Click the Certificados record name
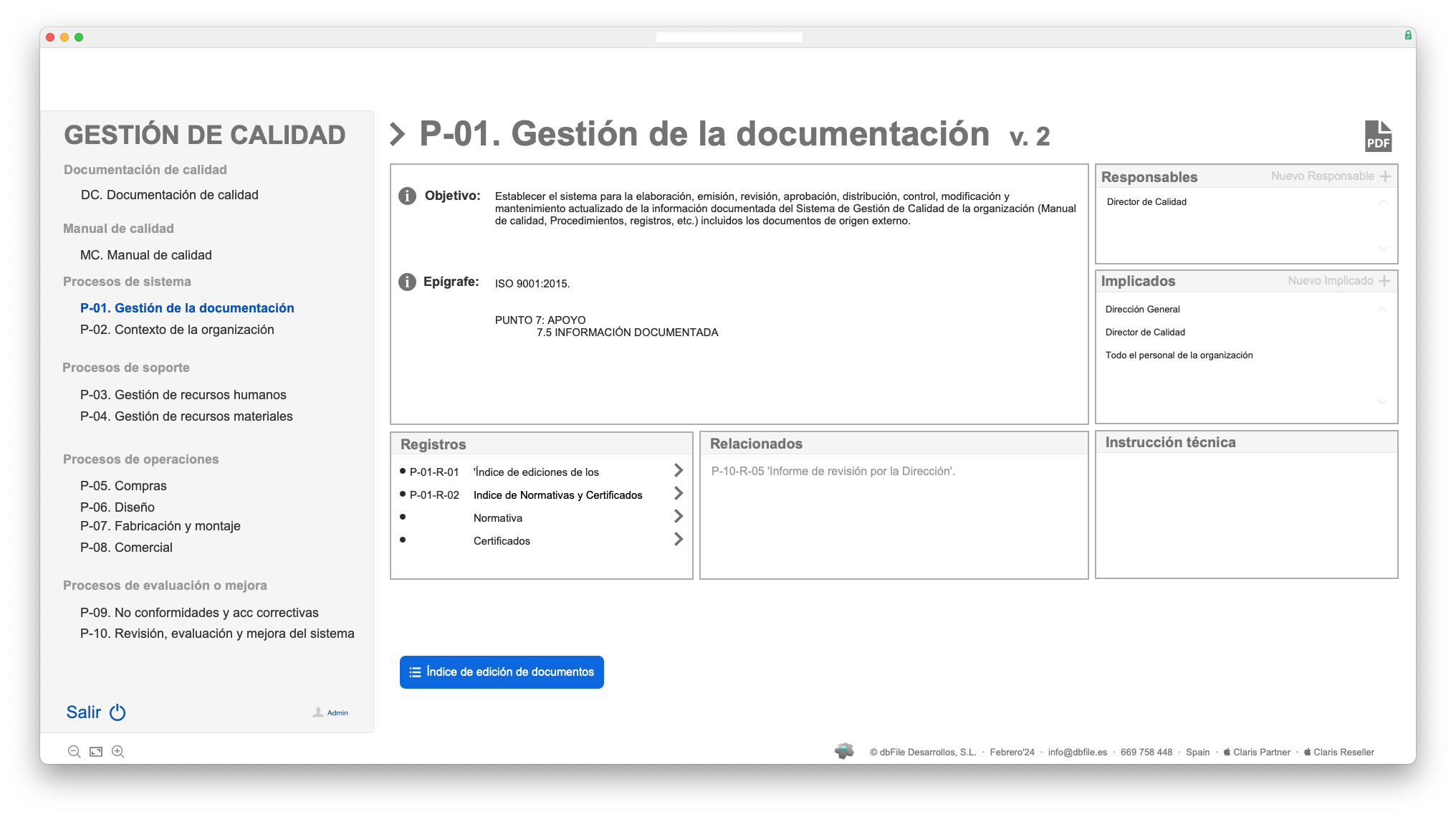The height and width of the screenshot is (817, 1456). pyautogui.click(x=502, y=541)
